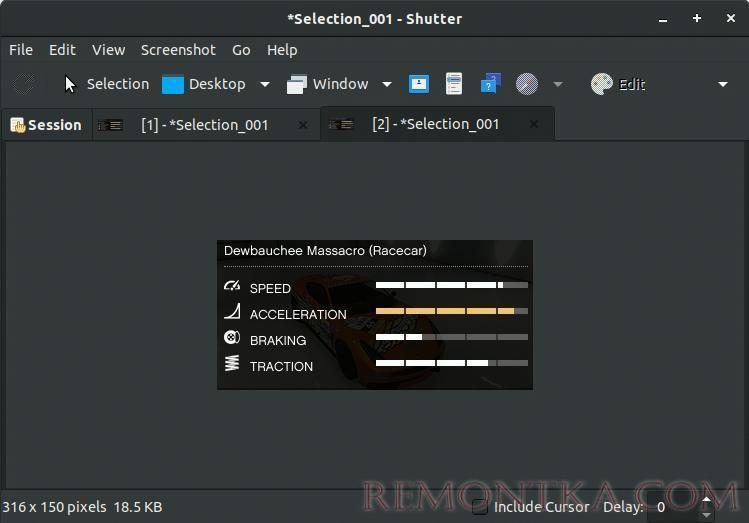Screen dimensions: 749x523
Task: Open the Screenshot menu
Action: pos(178,50)
